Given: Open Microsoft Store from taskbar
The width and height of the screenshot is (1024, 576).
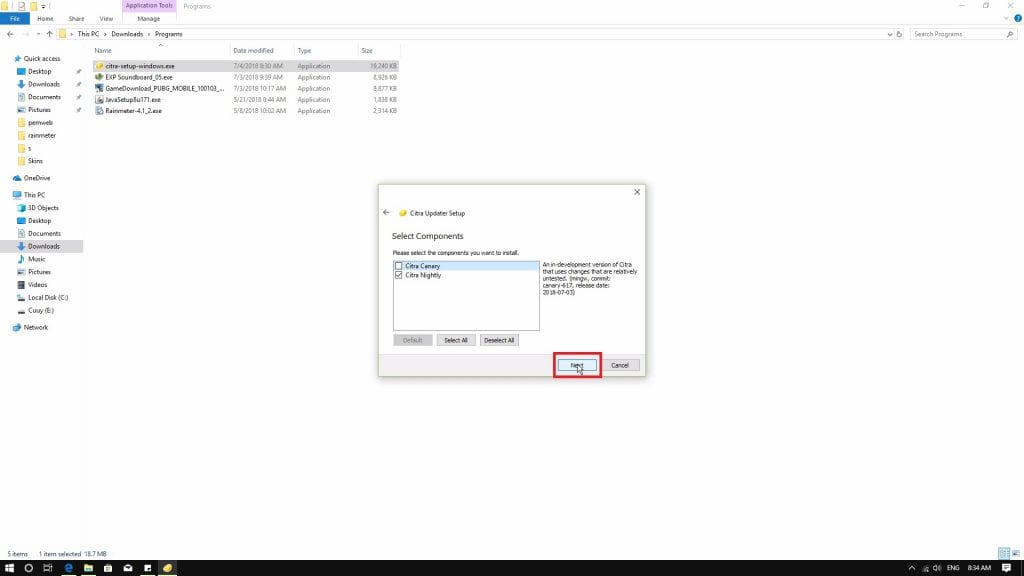Looking at the screenshot, I should [x=108, y=568].
